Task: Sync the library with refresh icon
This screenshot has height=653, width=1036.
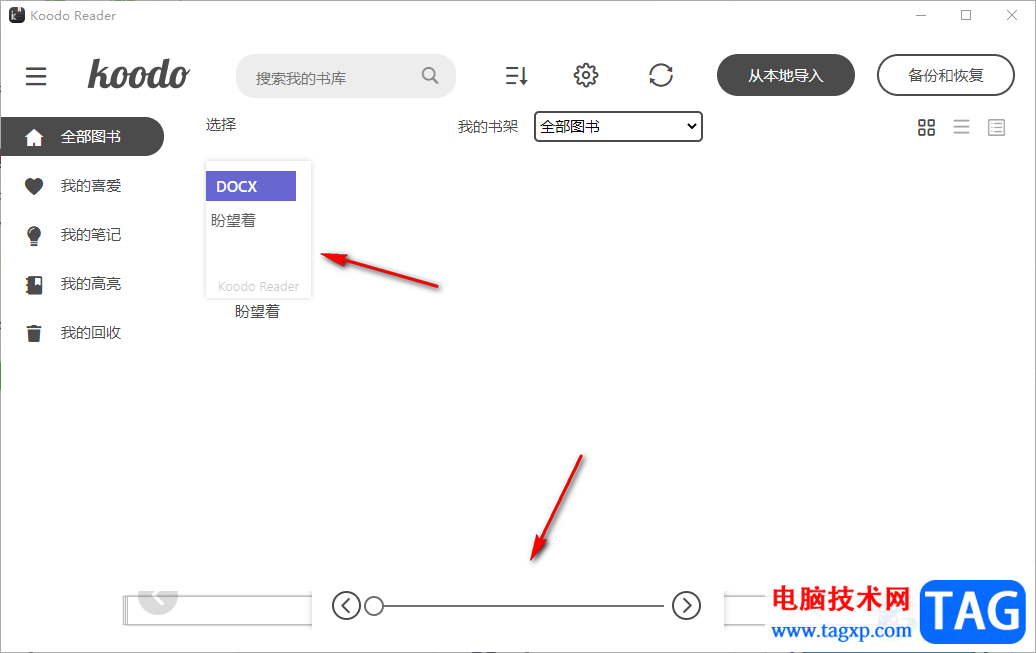Action: [x=661, y=75]
